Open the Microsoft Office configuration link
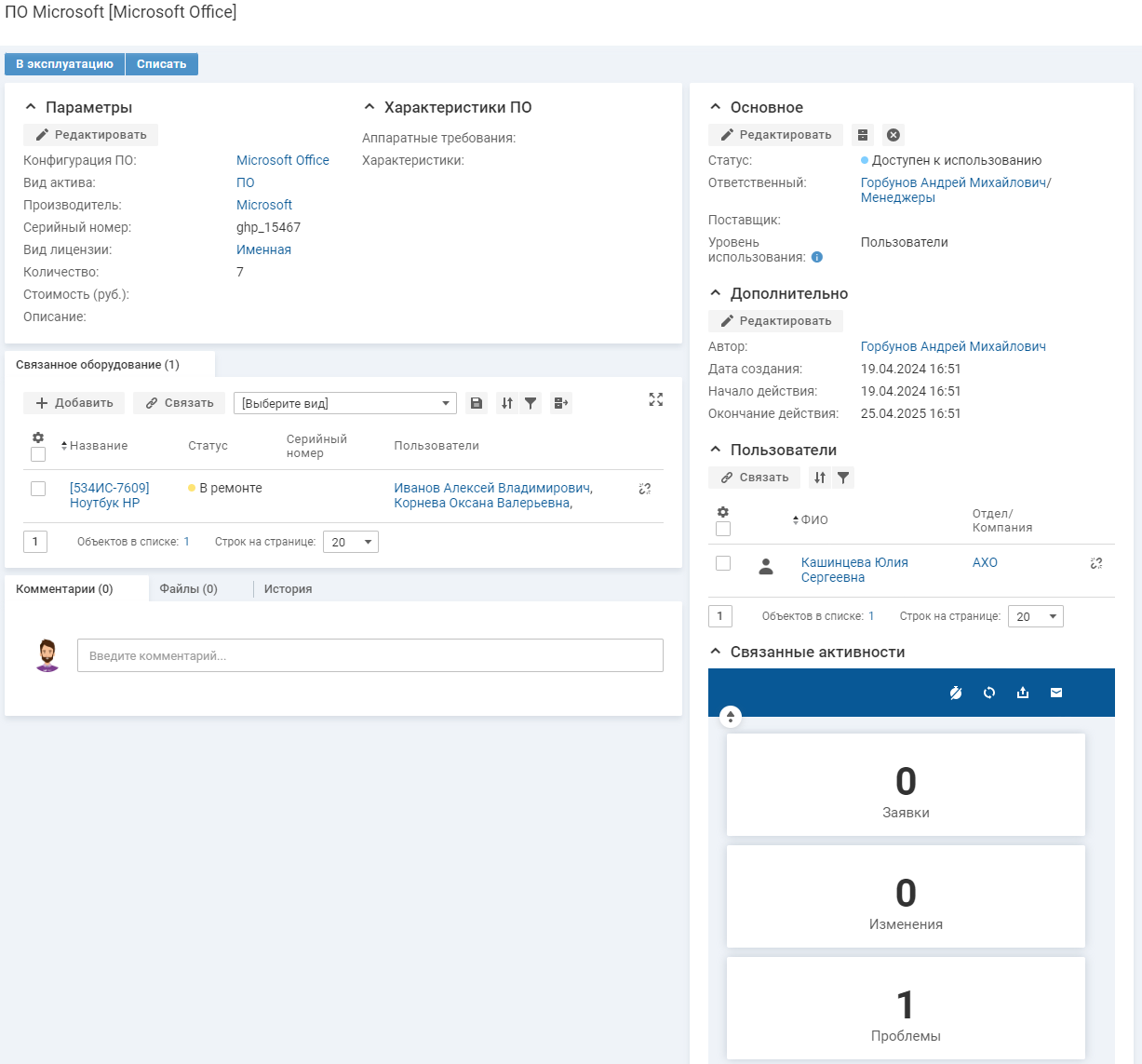The width and height of the screenshot is (1142, 1064). pos(282,160)
